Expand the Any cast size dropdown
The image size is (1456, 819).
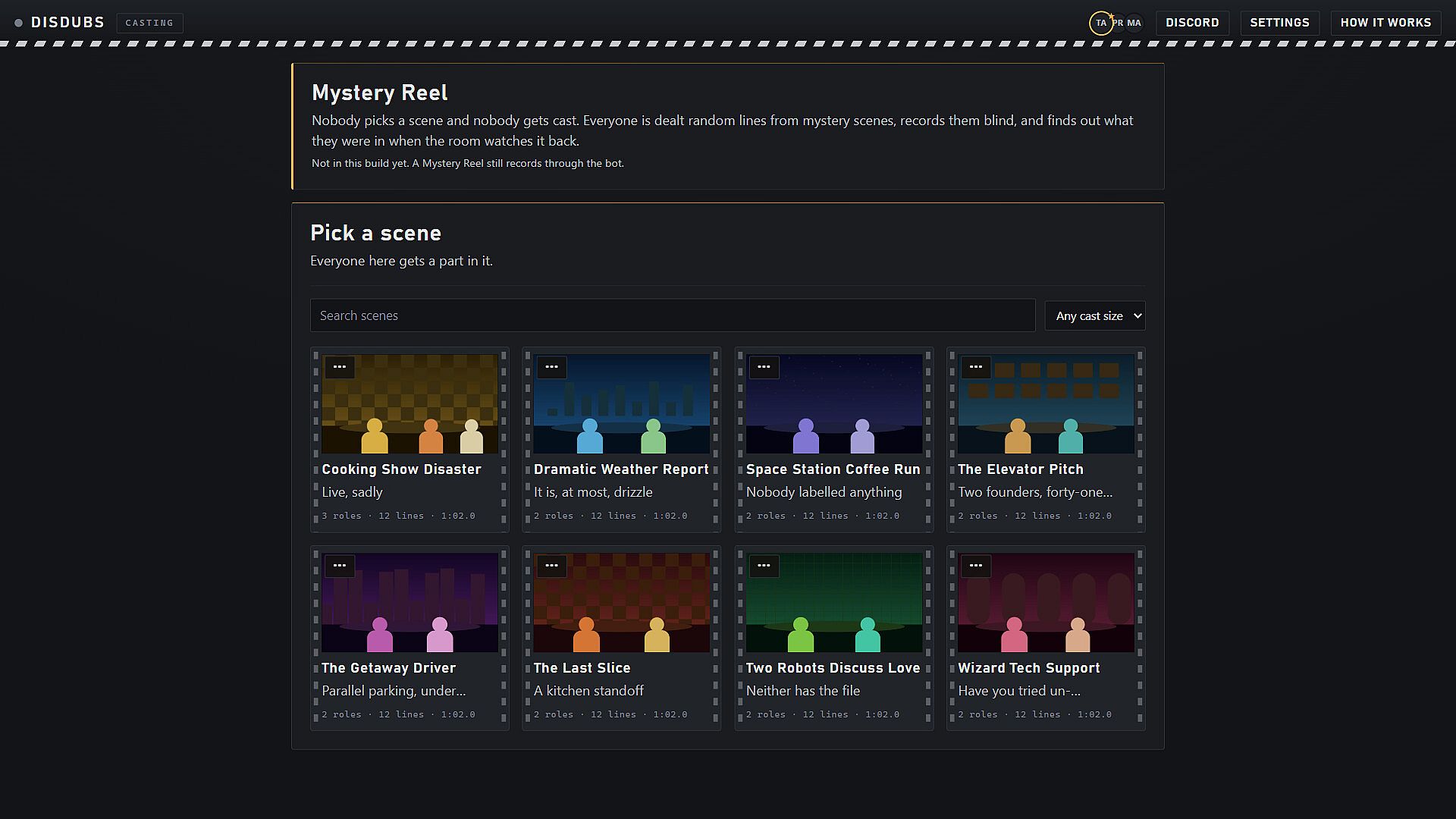click(1095, 315)
